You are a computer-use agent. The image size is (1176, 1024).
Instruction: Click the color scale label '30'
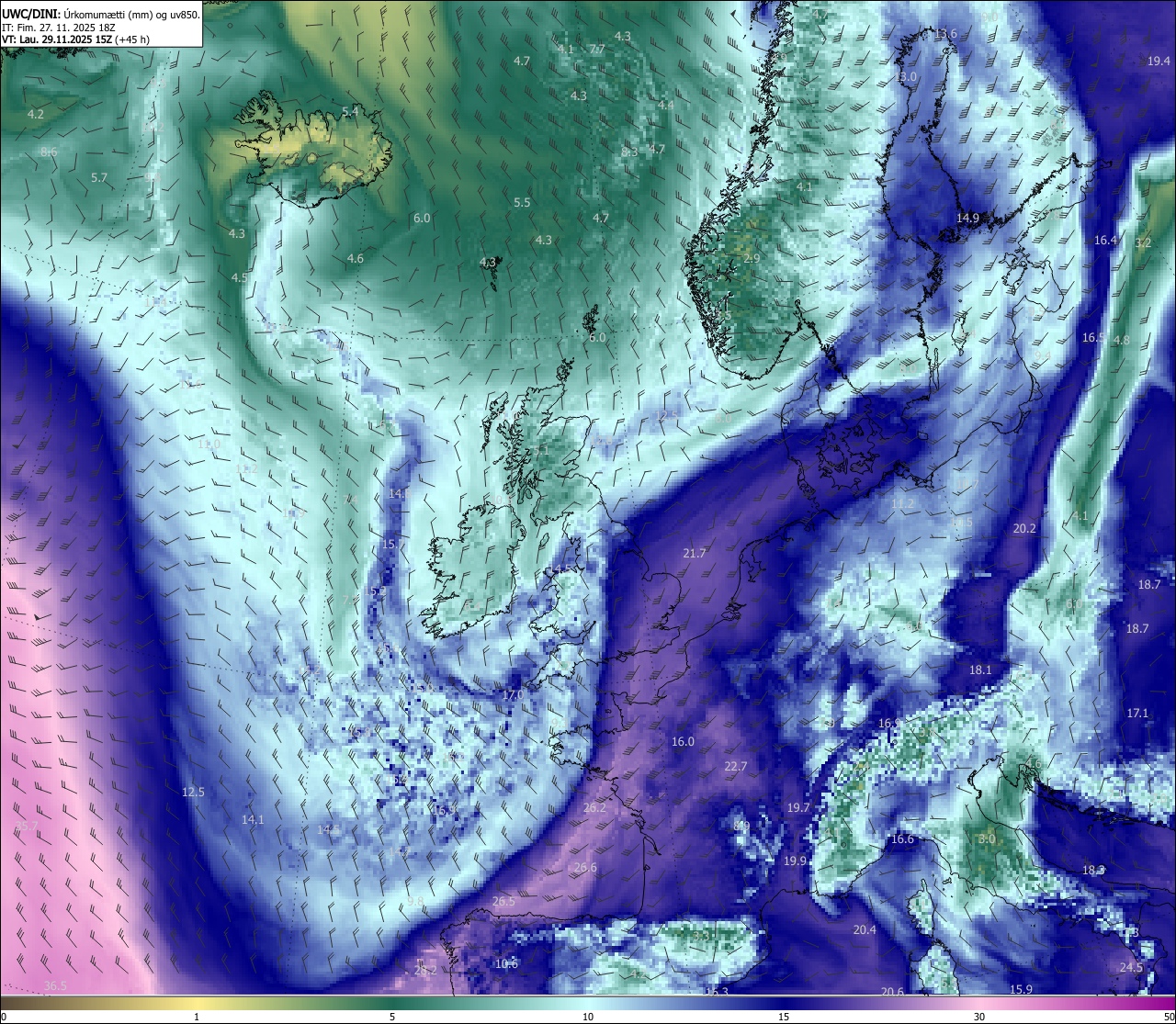(x=979, y=1017)
